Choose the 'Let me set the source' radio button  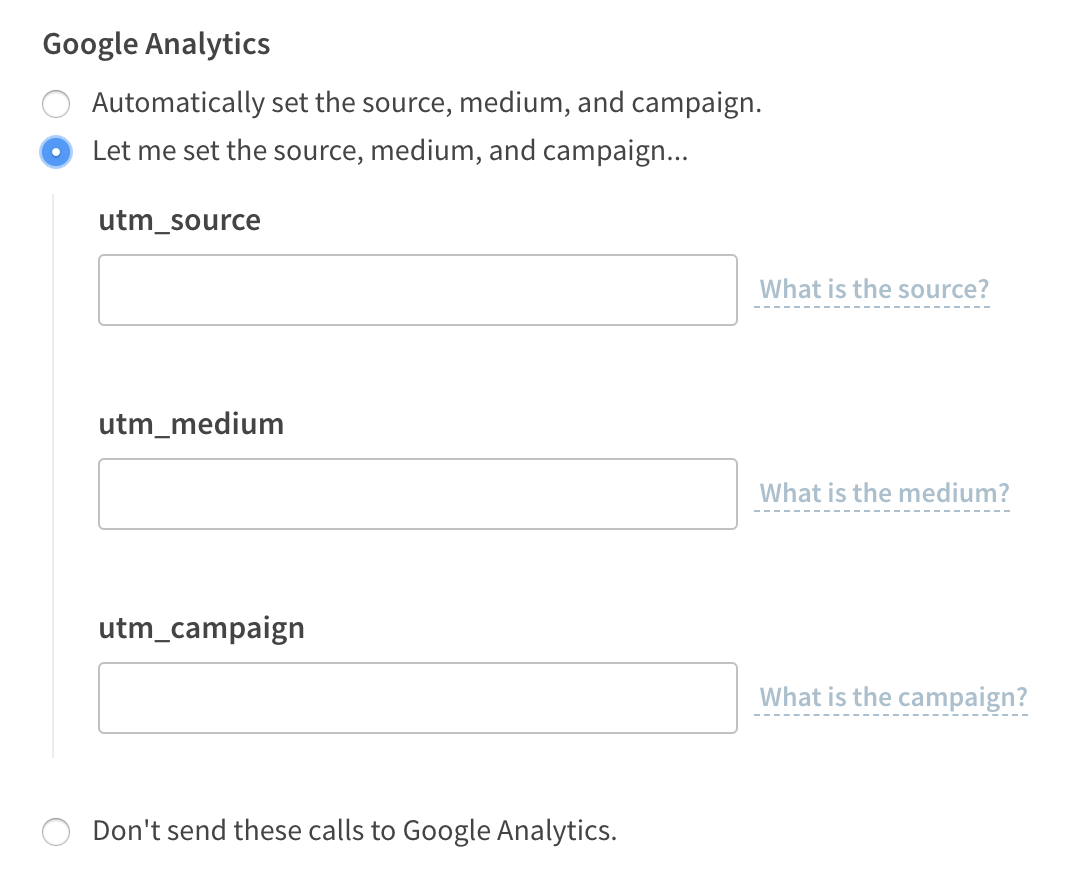(x=56, y=153)
